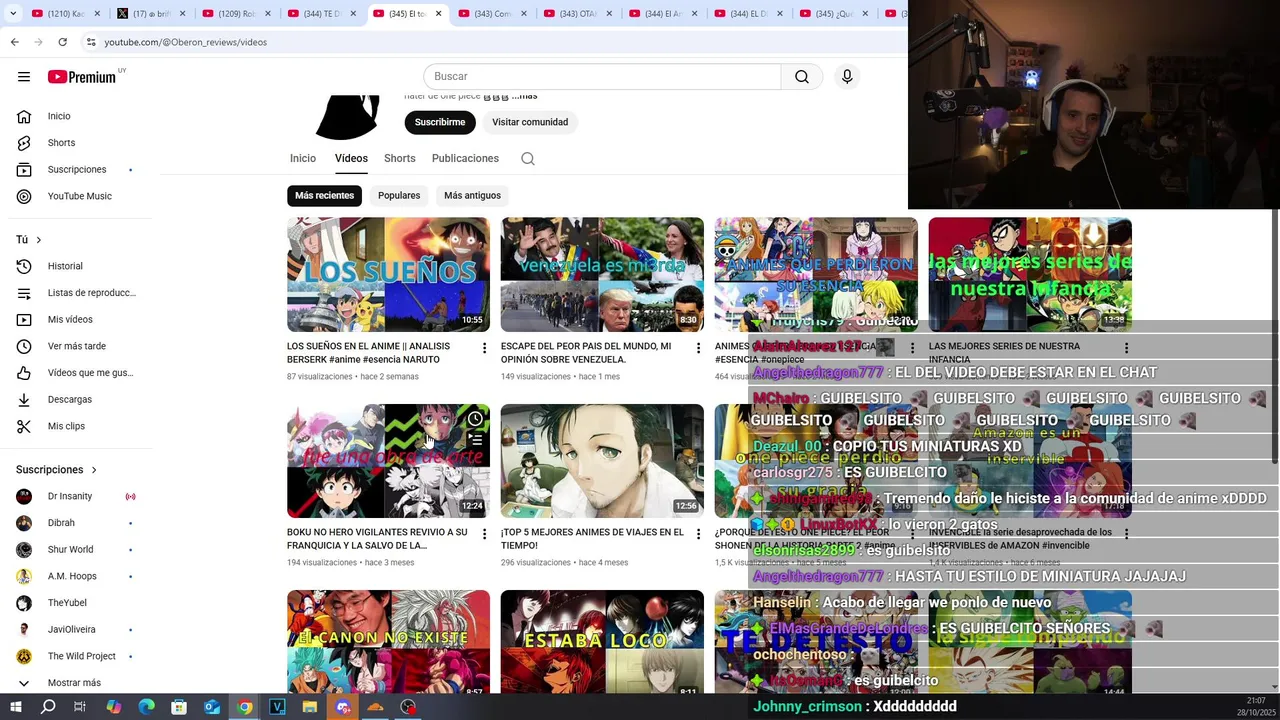The height and width of the screenshot is (720, 1280).
Task: Go back in browser
Action: tap(15, 42)
